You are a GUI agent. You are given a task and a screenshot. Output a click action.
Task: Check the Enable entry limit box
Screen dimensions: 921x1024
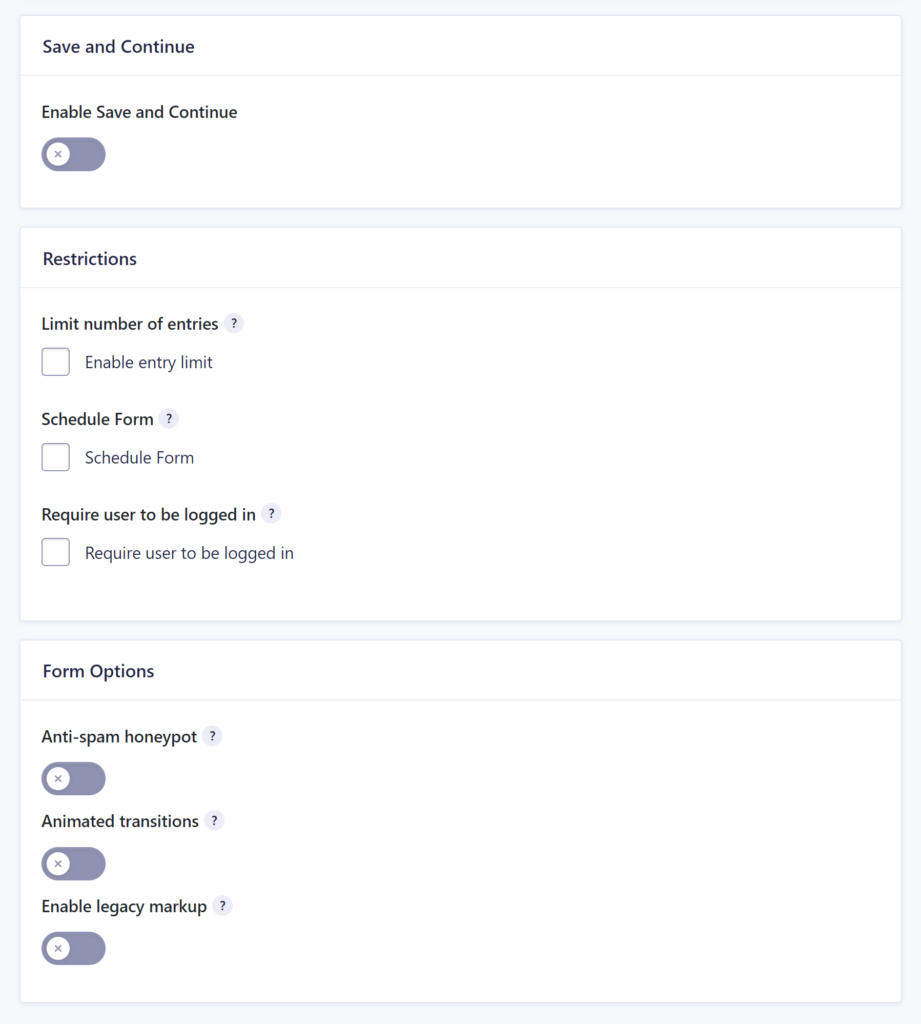click(55, 361)
